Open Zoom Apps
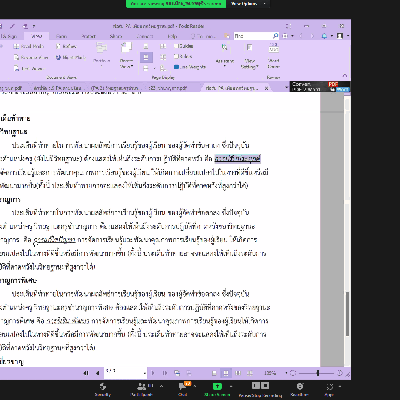400x400 pixels. tap(330, 389)
